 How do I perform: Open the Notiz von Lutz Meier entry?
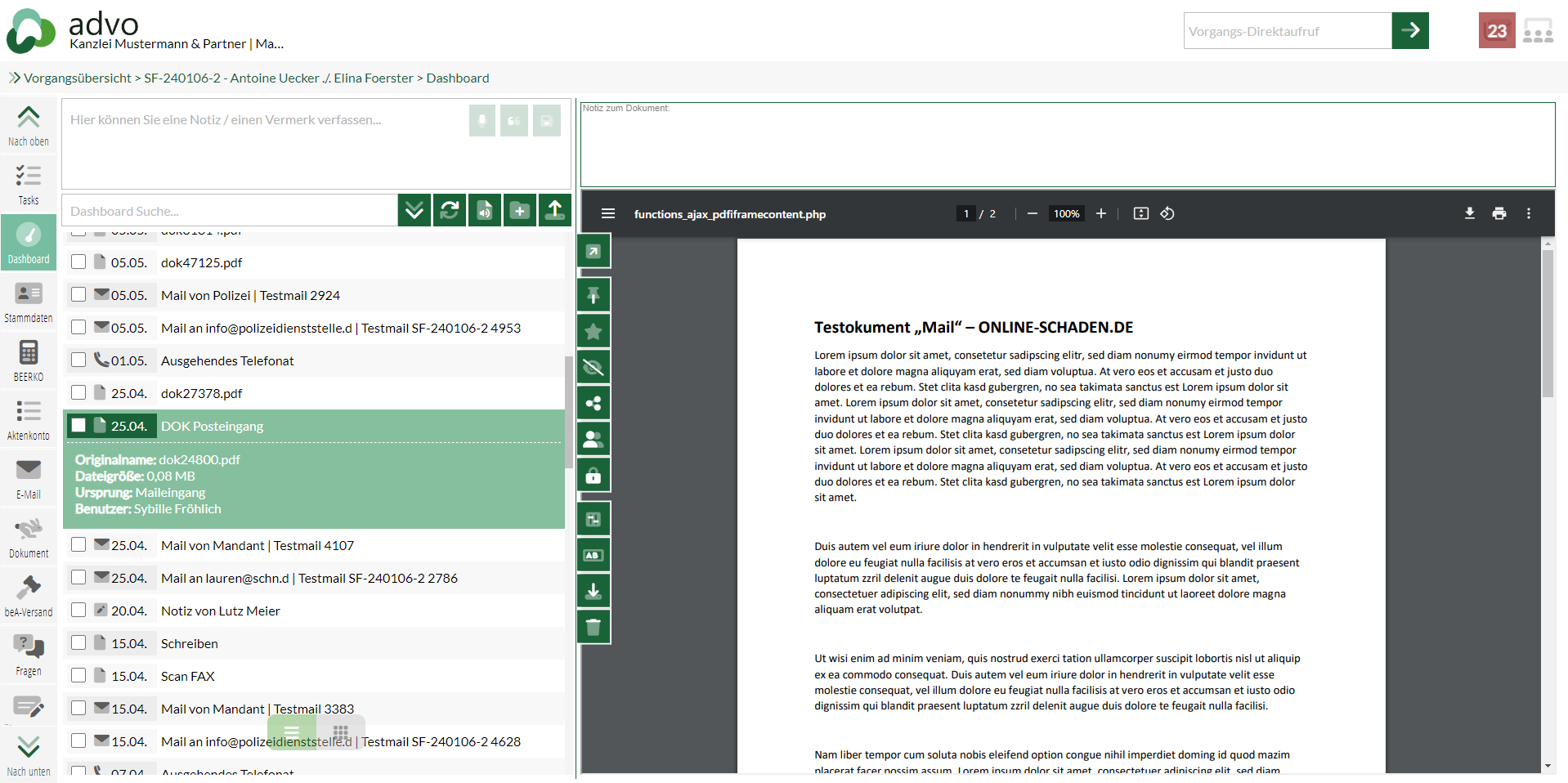pos(220,611)
